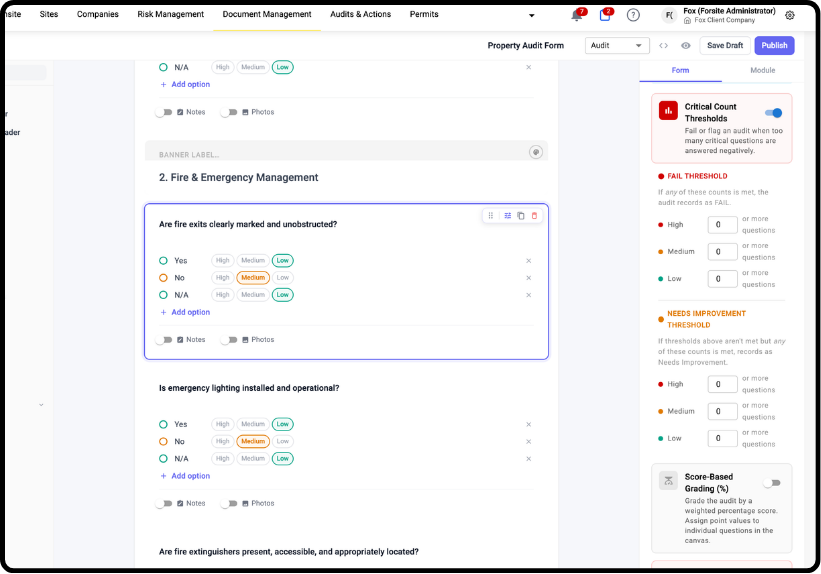Delete the fire exits question

(x=534, y=215)
